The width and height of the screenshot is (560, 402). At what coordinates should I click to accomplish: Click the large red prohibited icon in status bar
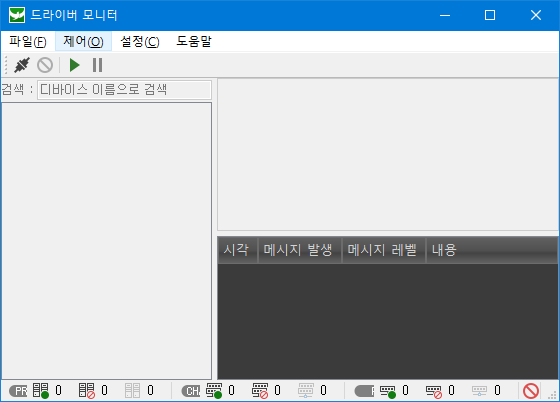coord(531,391)
